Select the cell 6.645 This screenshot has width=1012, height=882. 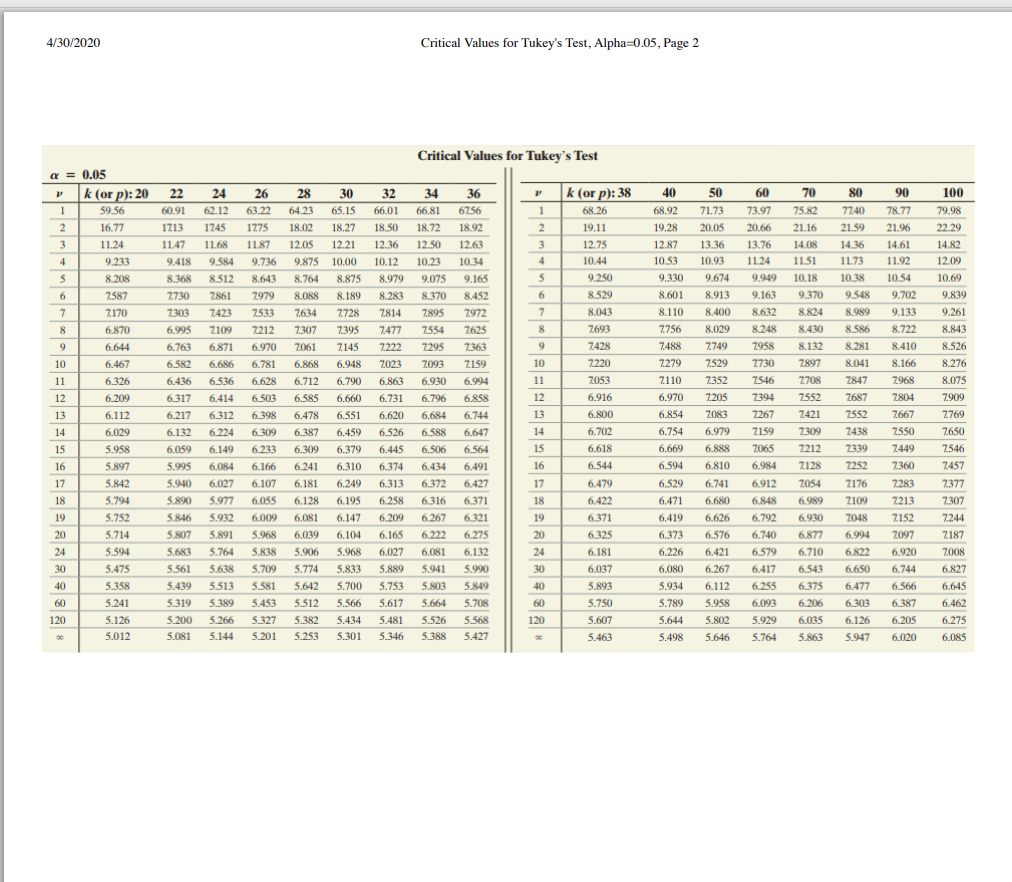tap(954, 586)
